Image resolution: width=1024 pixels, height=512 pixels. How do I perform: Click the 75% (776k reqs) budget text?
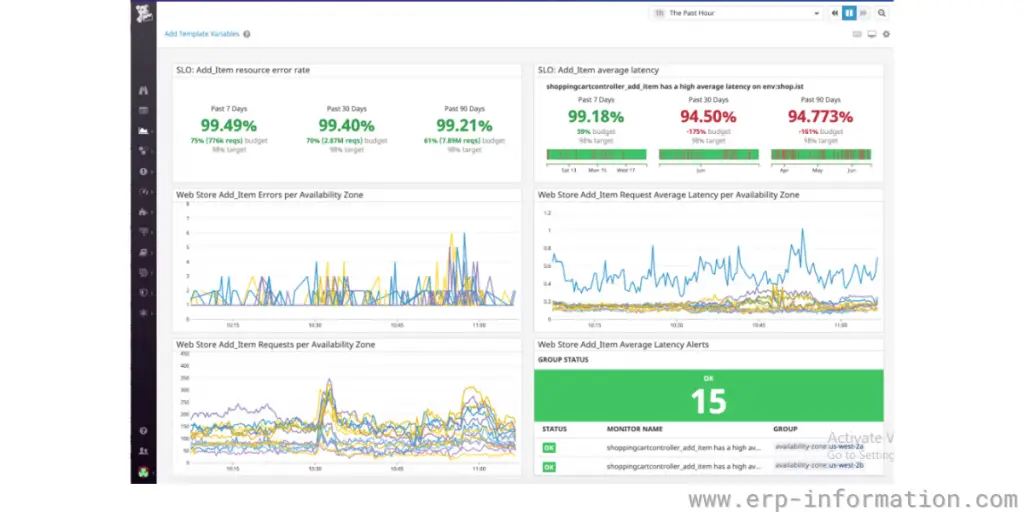[229, 140]
